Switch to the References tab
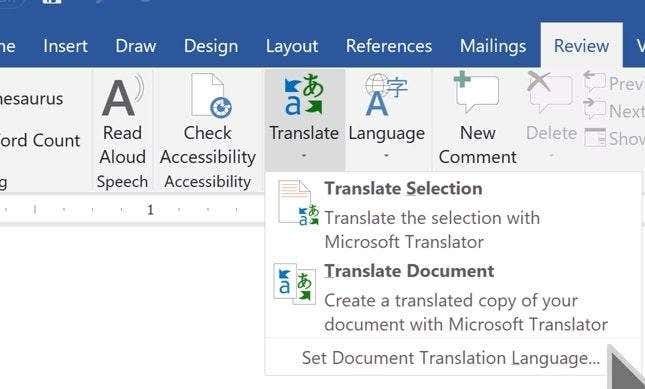This screenshot has width=645, height=389. [x=389, y=46]
